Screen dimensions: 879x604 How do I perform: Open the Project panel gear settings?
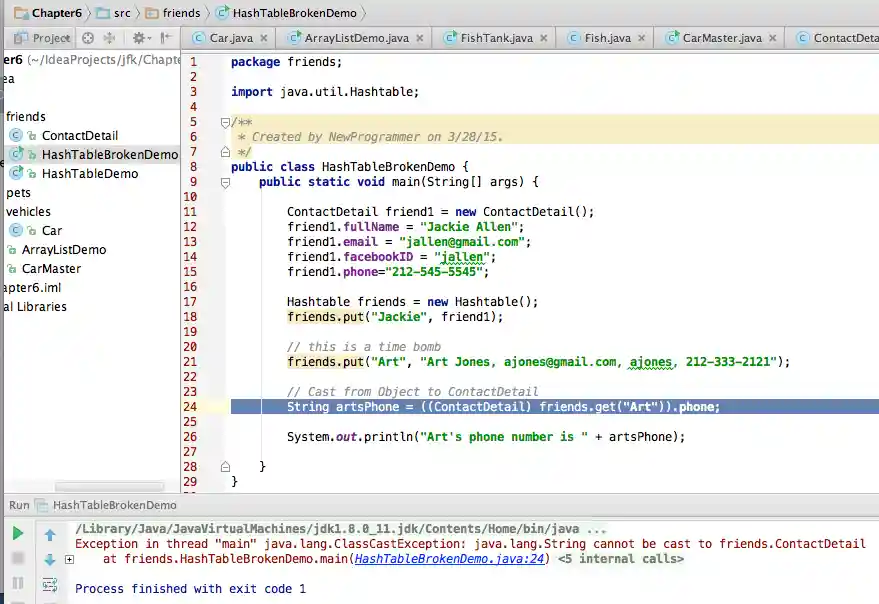(x=139, y=38)
